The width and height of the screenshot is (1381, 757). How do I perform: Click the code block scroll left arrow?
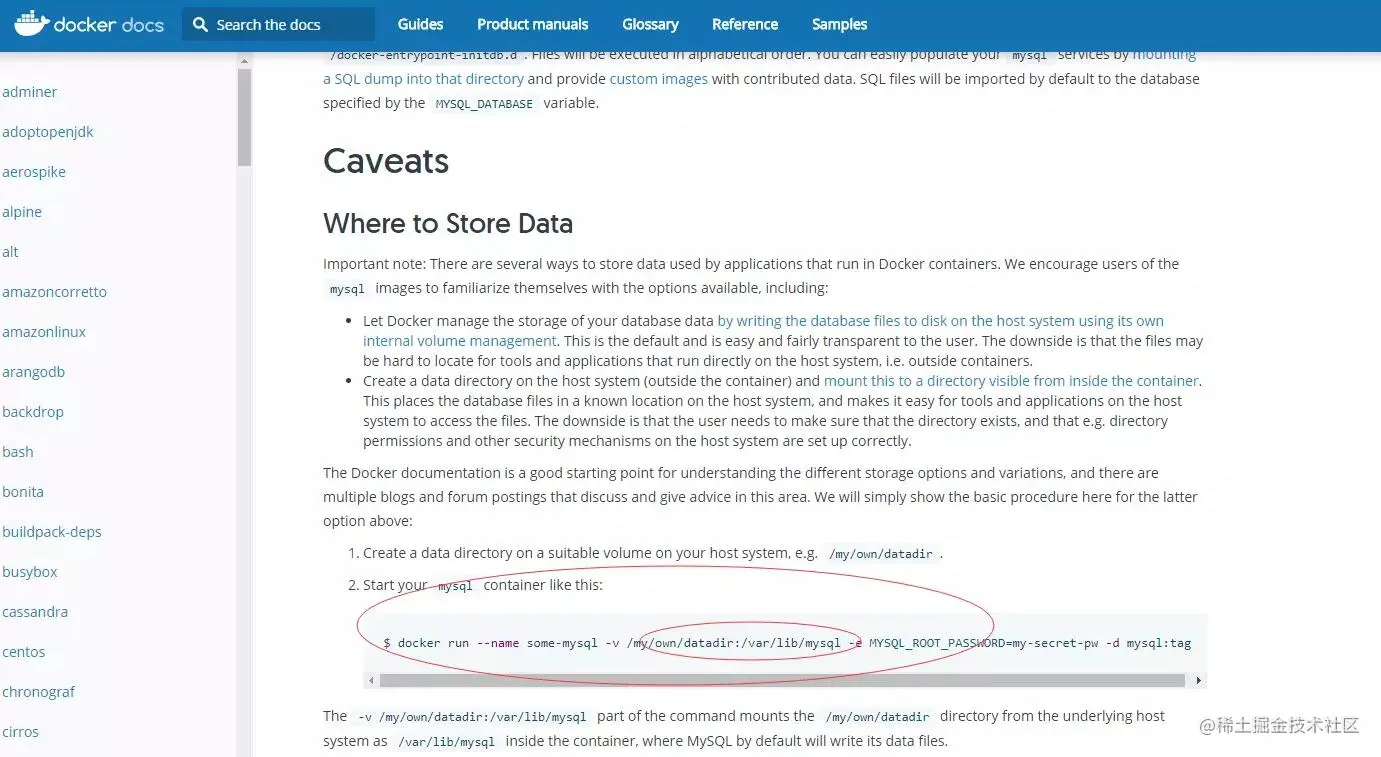coord(371,680)
